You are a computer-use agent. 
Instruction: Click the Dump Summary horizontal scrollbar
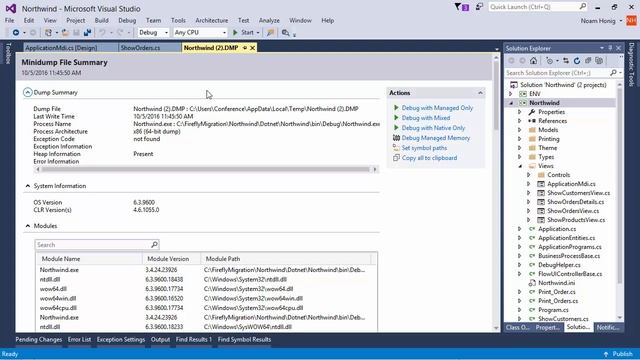click(206, 169)
